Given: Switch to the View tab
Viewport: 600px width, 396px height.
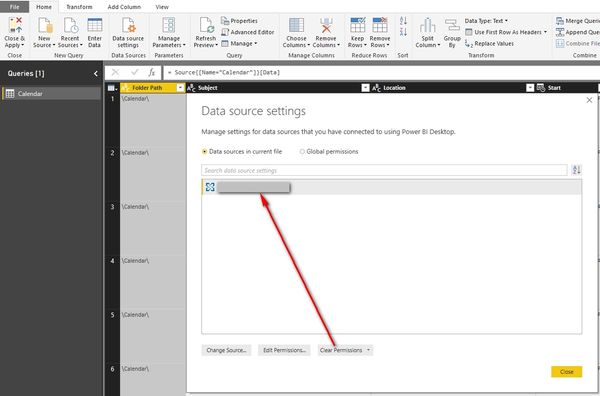Looking at the screenshot, I should click(162, 7).
